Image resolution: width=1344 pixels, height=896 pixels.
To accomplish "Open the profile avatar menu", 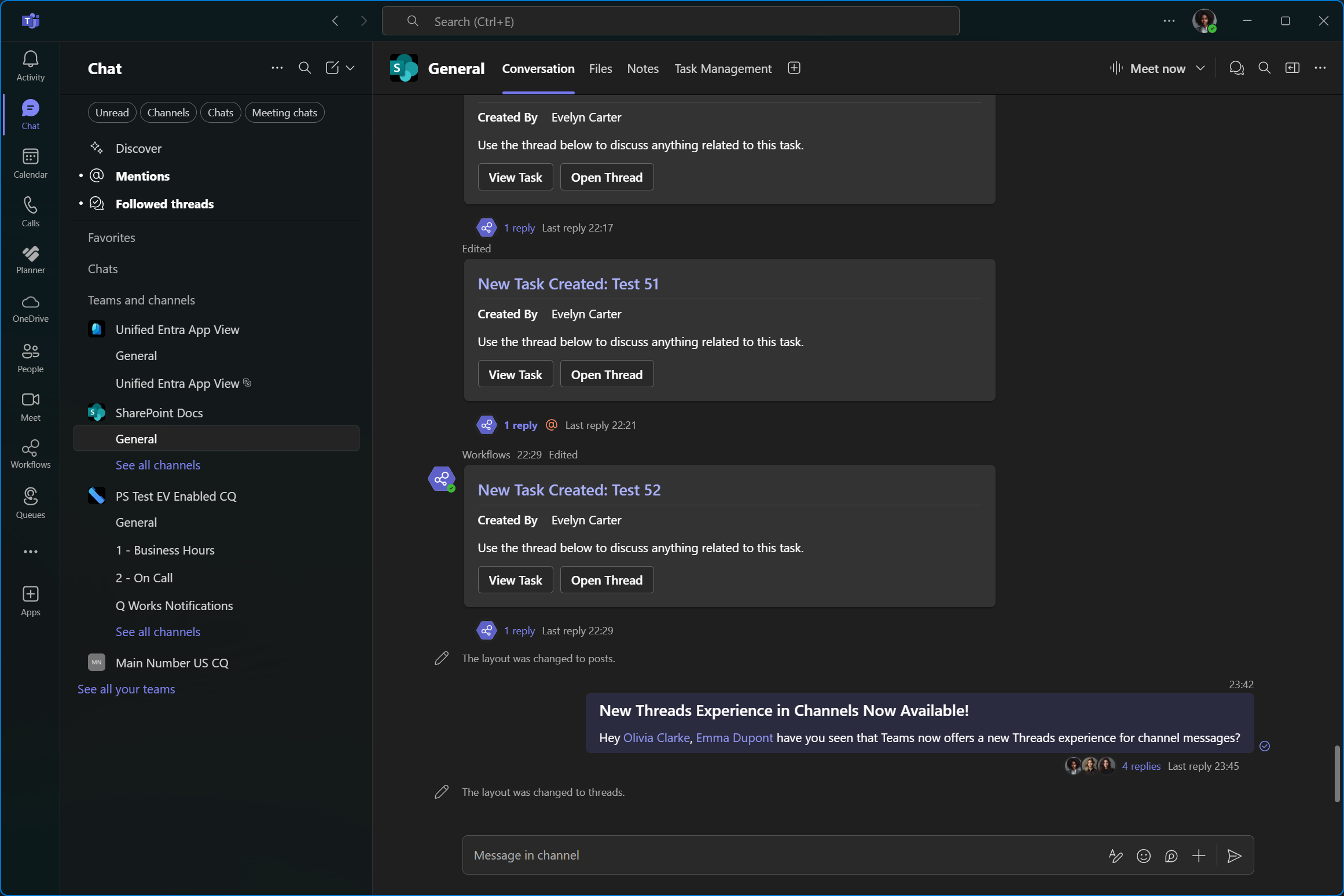I will click(1205, 21).
